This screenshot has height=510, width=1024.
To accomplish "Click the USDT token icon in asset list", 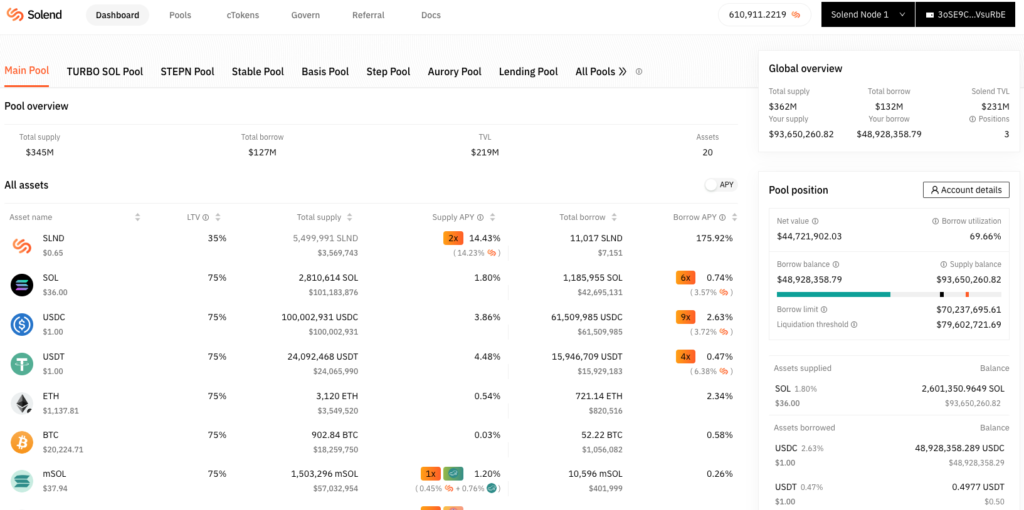I will click(x=22, y=364).
